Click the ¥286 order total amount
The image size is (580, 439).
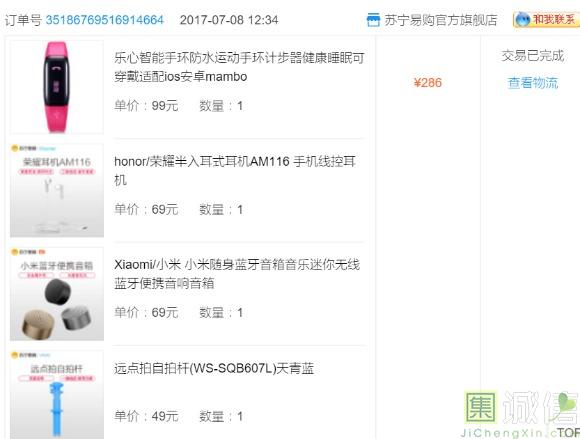pyautogui.click(x=428, y=82)
